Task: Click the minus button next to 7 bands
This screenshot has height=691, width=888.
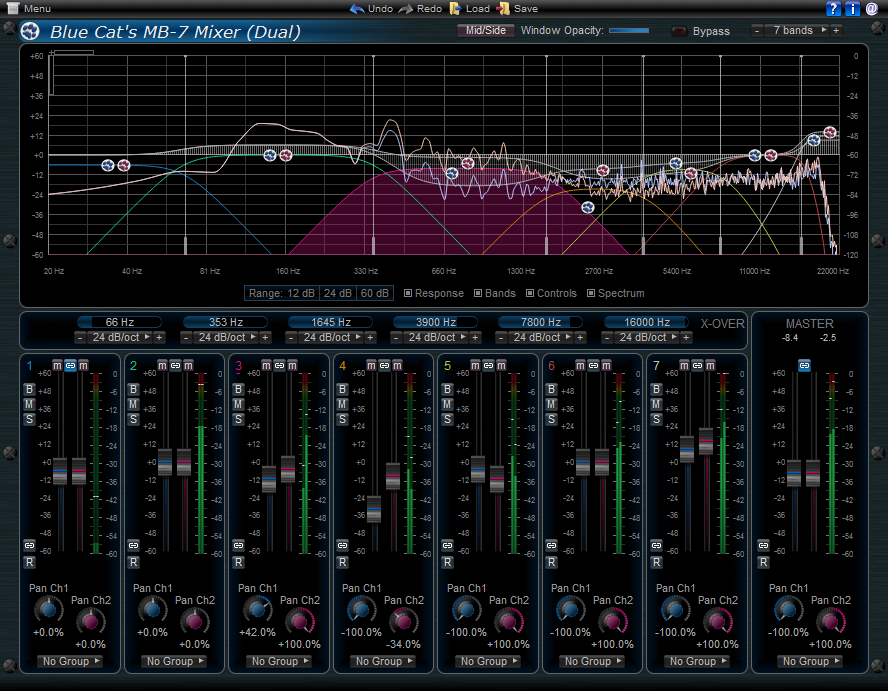Action: click(x=757, y=31)
